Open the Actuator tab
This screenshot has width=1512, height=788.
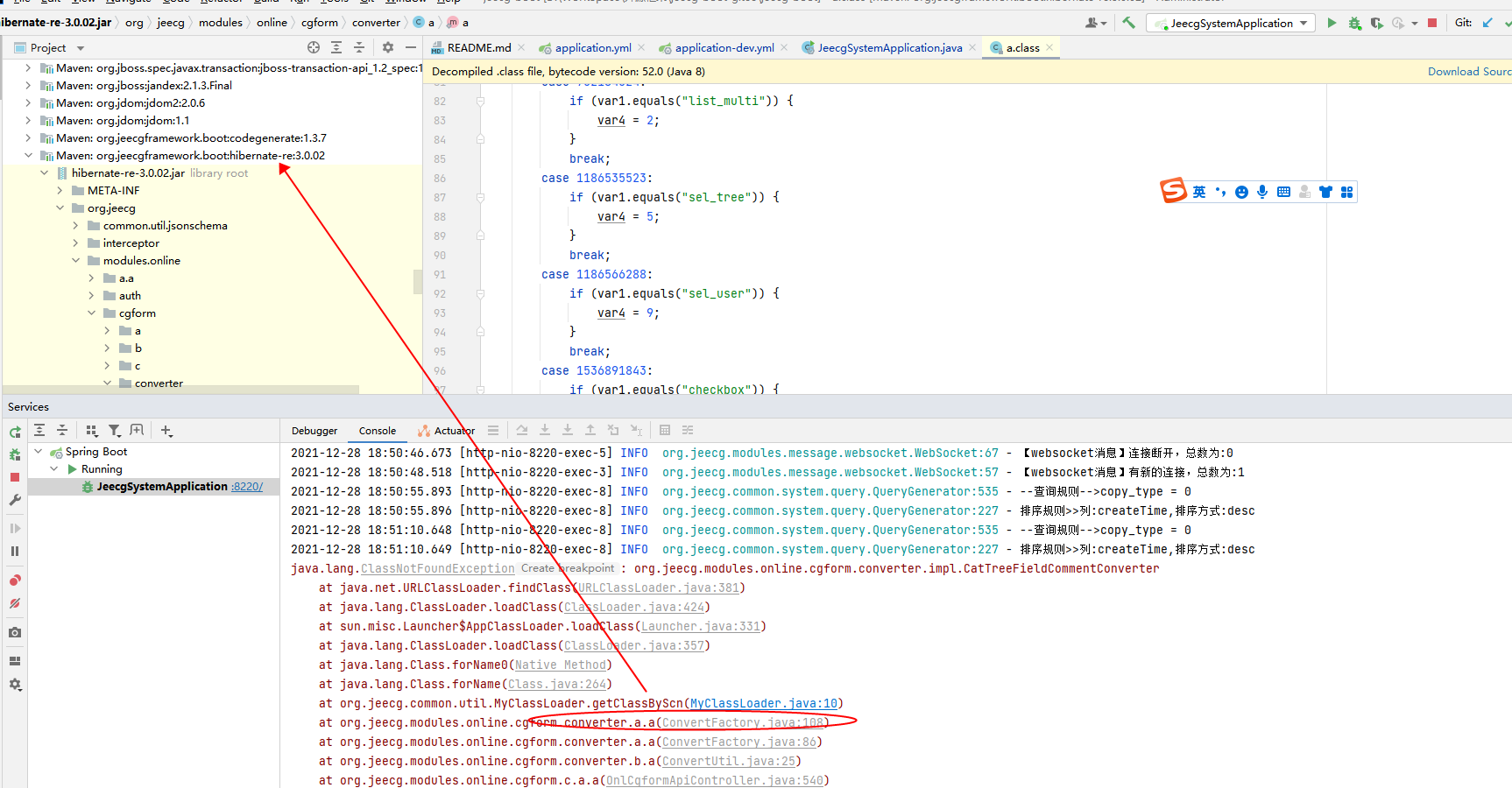pos(447,431)
